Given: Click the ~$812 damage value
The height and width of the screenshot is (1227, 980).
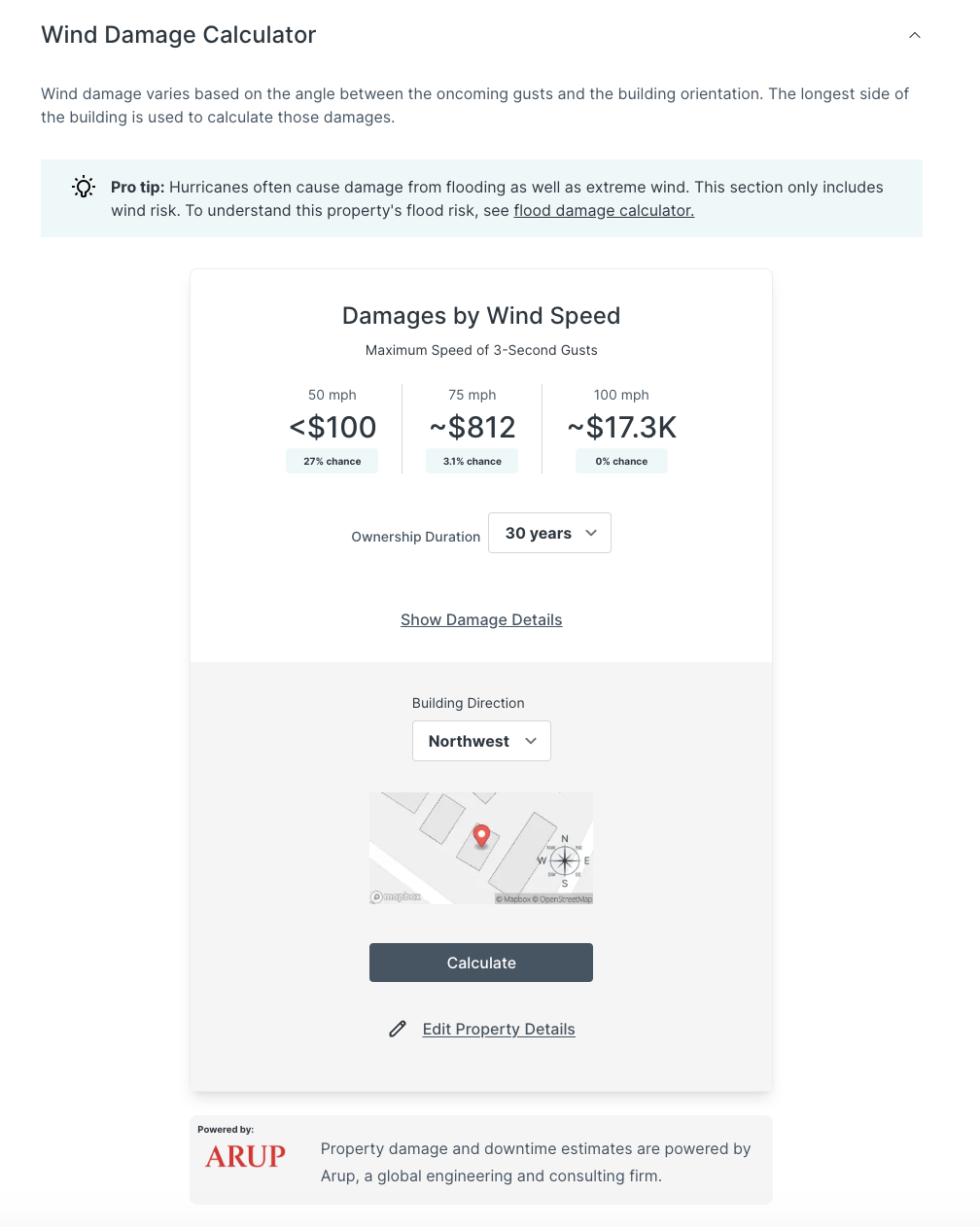Looking at the screenshot, I should click(x=472, y=427).
